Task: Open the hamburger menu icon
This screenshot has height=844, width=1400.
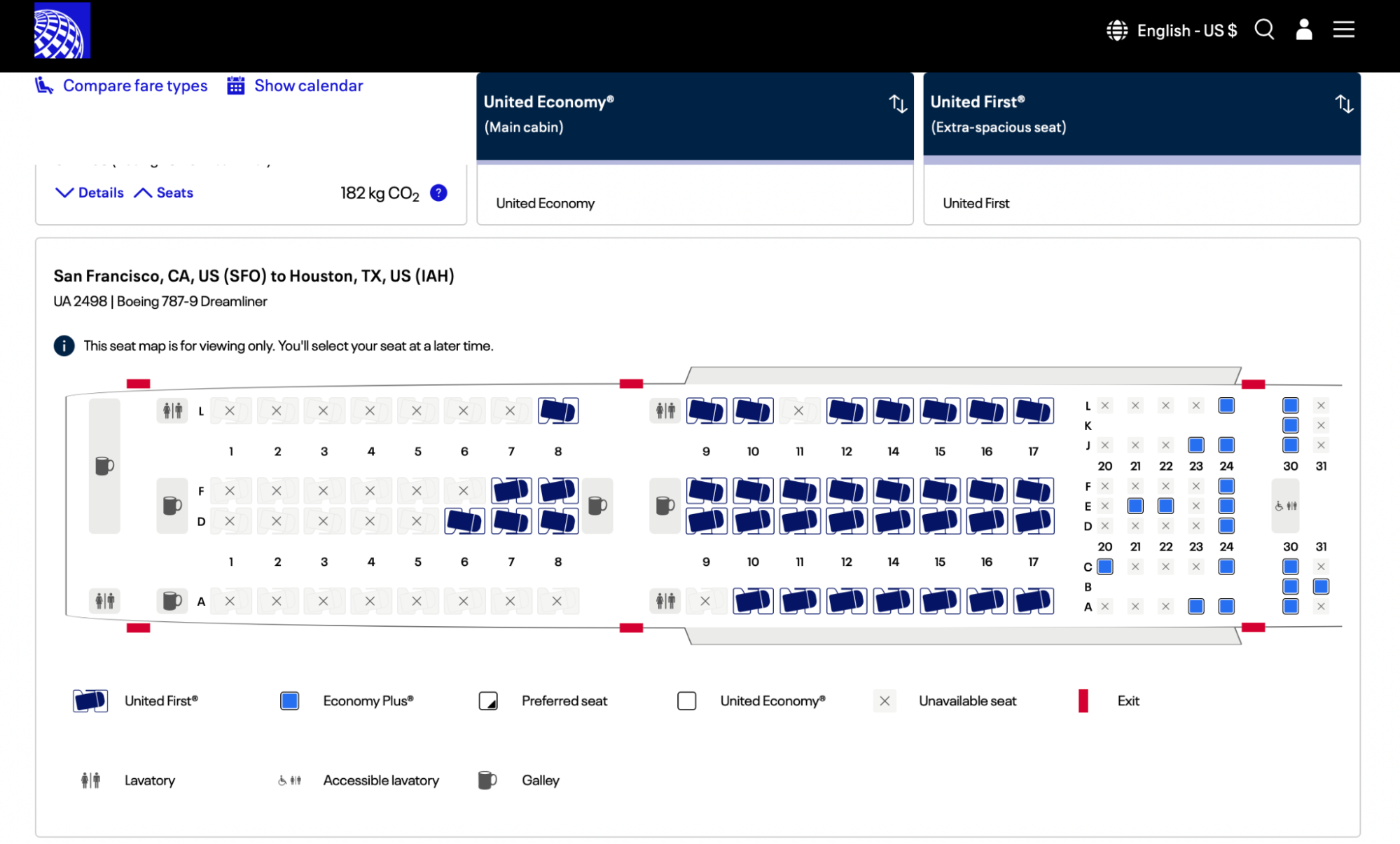Action: click(x=1343, y=30)
